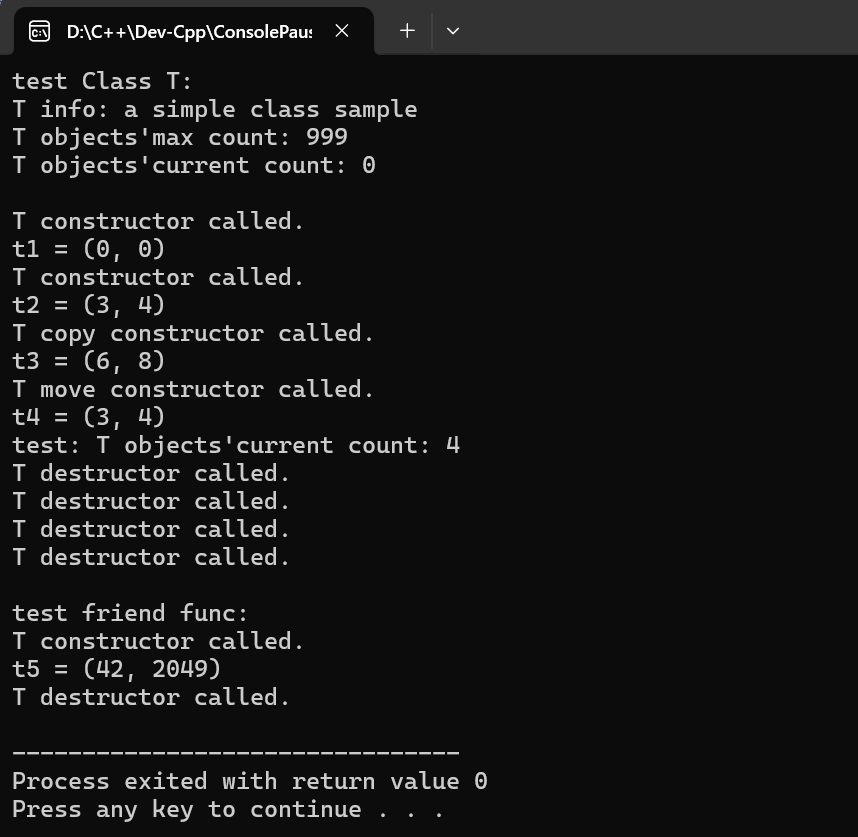Click the 'T info: a simple class sample' line
858x837 pixels.
point(215,109)
